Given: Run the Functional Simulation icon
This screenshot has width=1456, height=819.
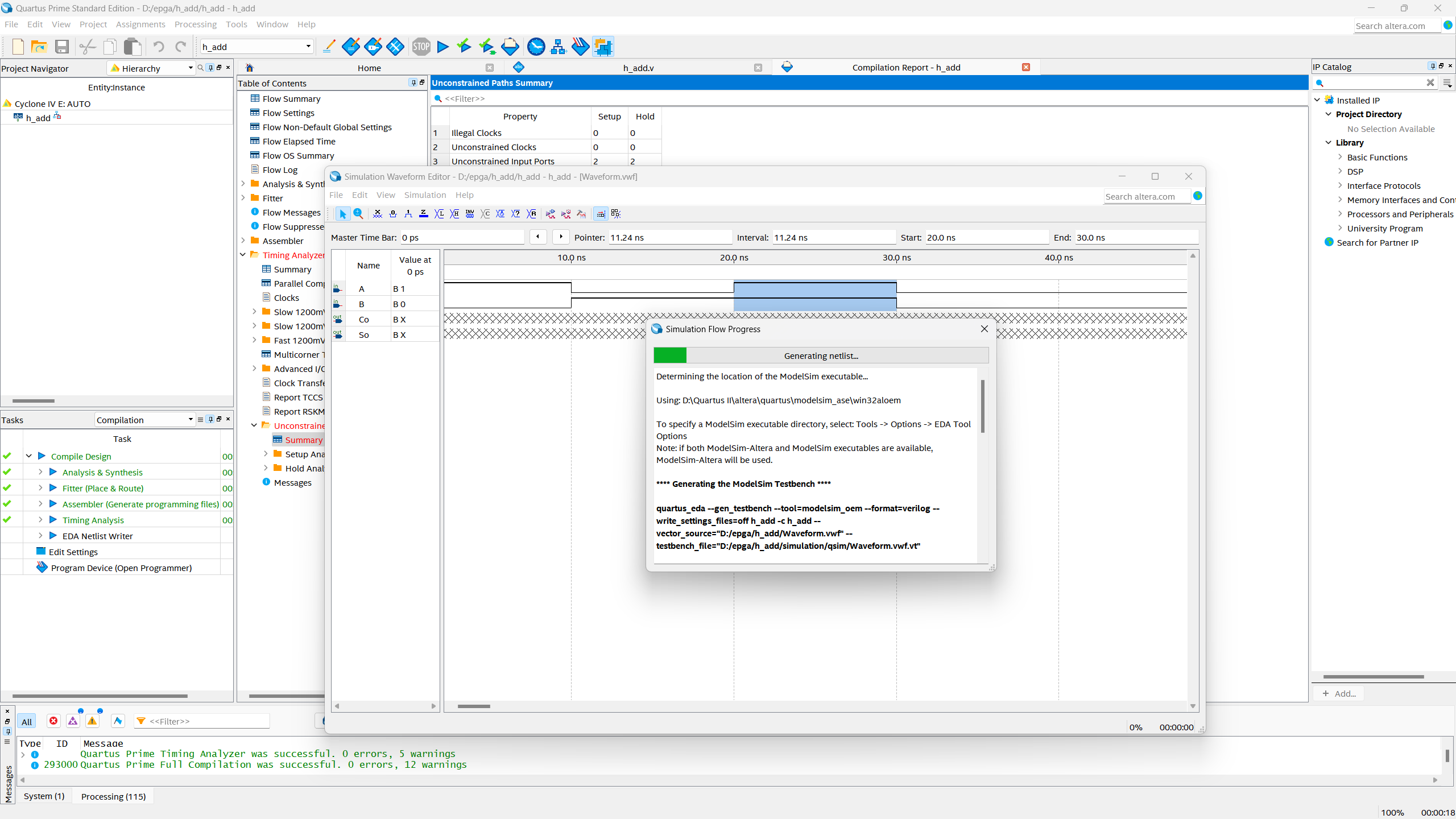Looking at the screenshot, I should [x=551, y=214].
